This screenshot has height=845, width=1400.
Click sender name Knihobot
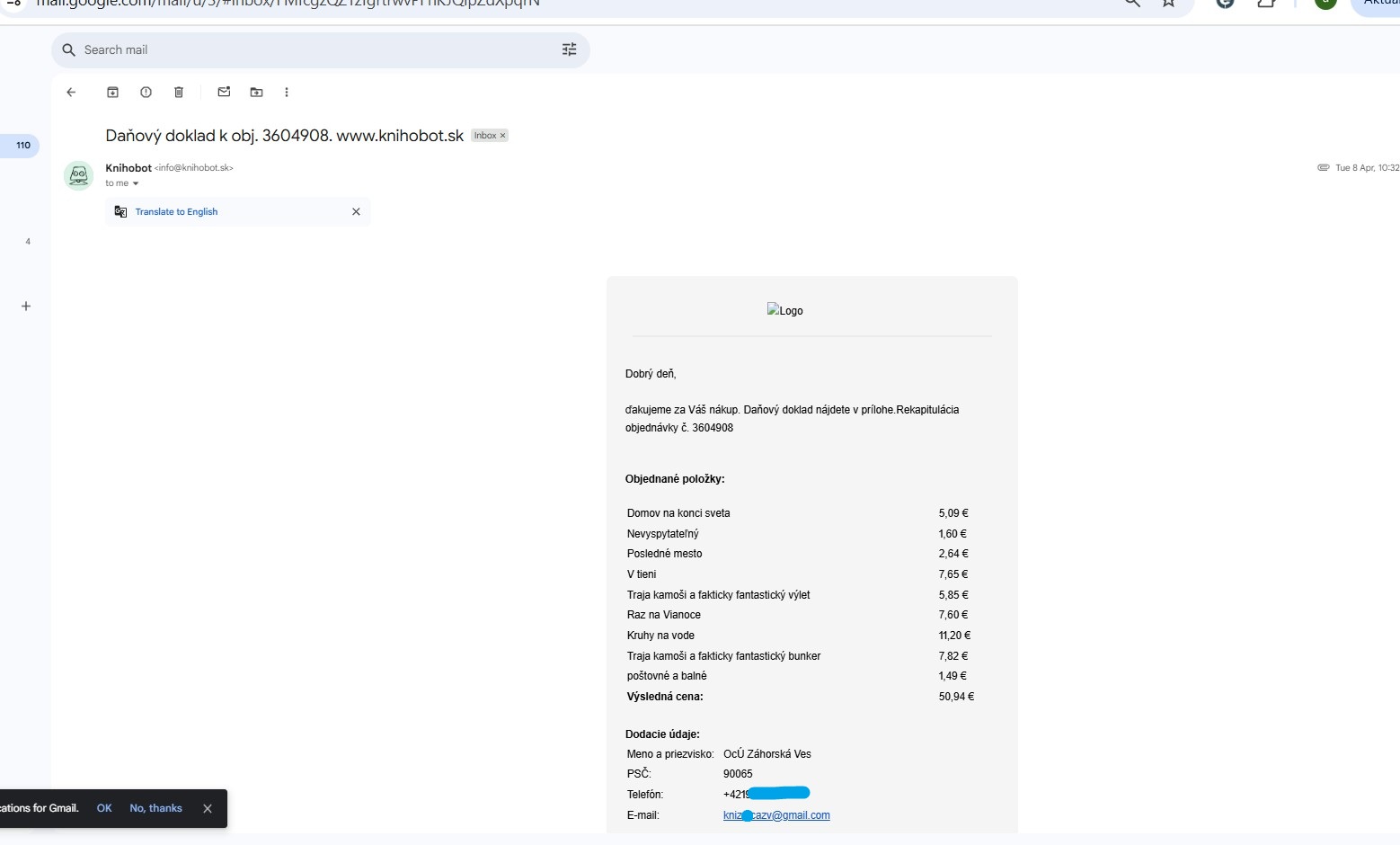tap(128, 168)
